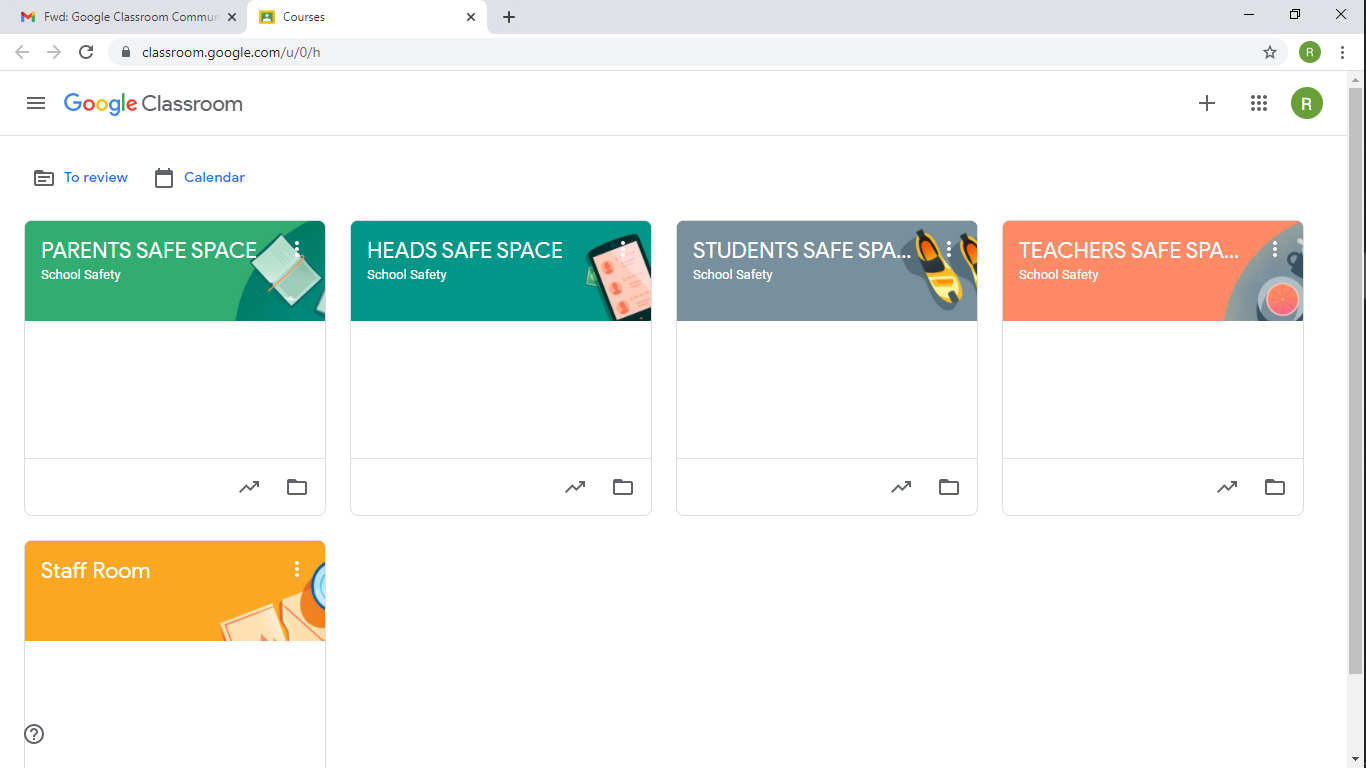Open three-dot menu on TEACHERS SAFE SPACE card
Image resolution: width=1366 pixels, height=768 pixels.
[x=1275, y=249]
